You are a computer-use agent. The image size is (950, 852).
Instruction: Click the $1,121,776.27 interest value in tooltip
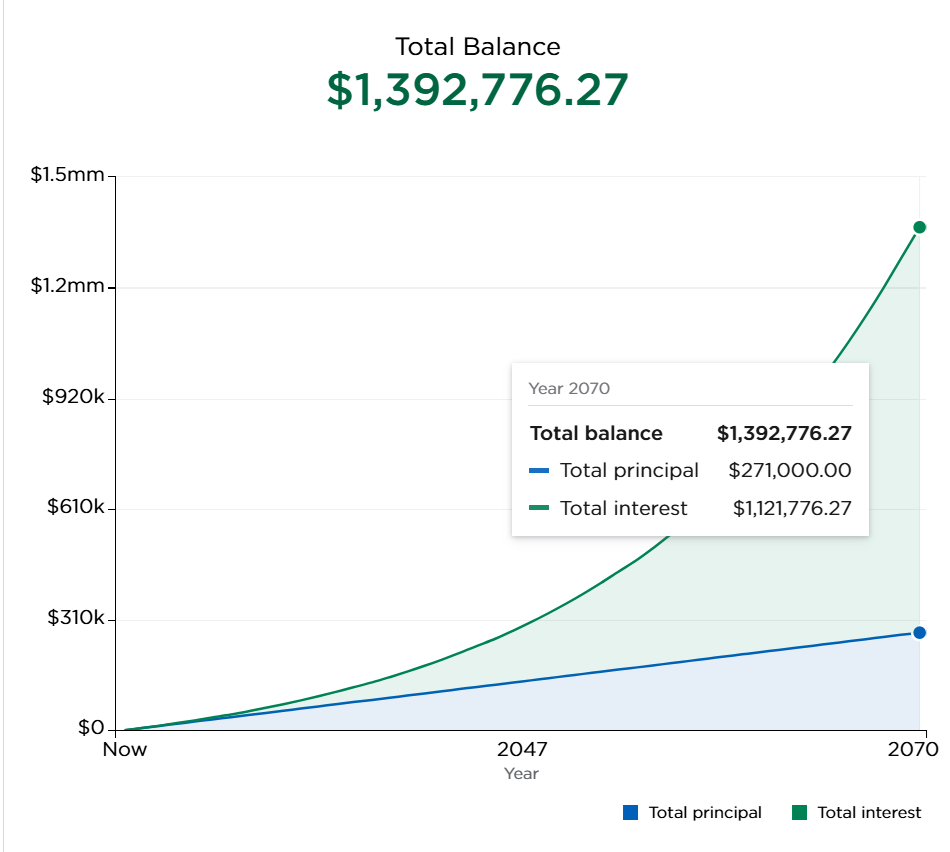(x=792, y=509)
